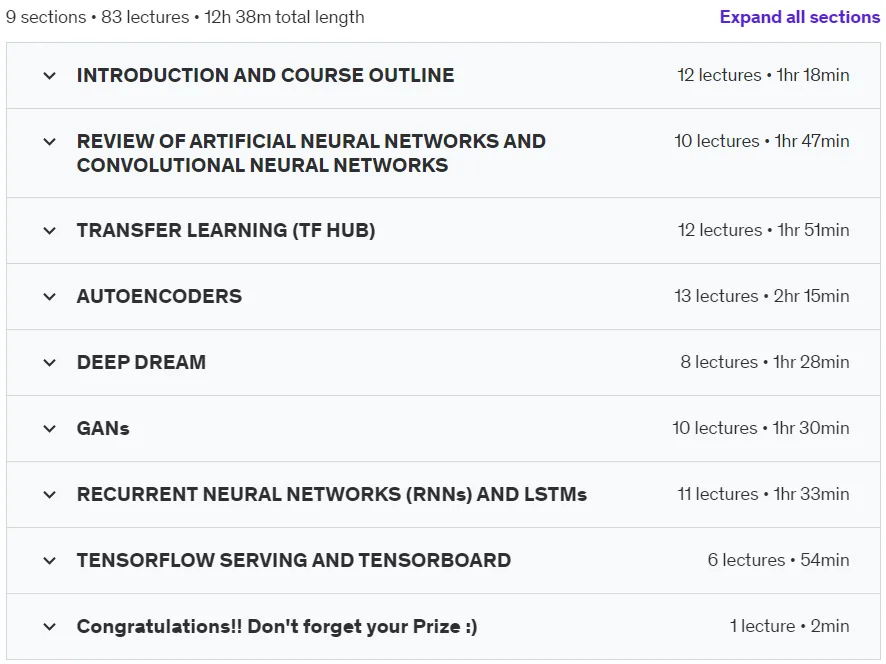Expand Transfer Learning (TF Hub) chevron
Viewport: 886px width, 664px height.
click(x=50, y=231)
